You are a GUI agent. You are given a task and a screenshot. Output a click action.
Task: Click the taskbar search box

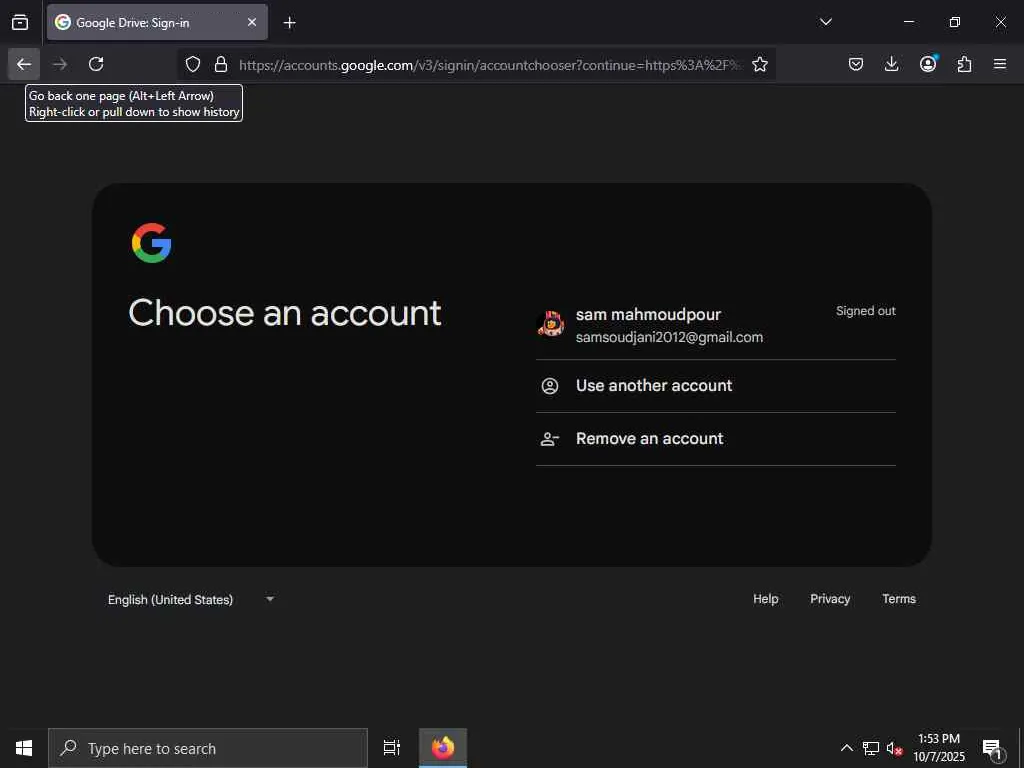coord(208,748)
